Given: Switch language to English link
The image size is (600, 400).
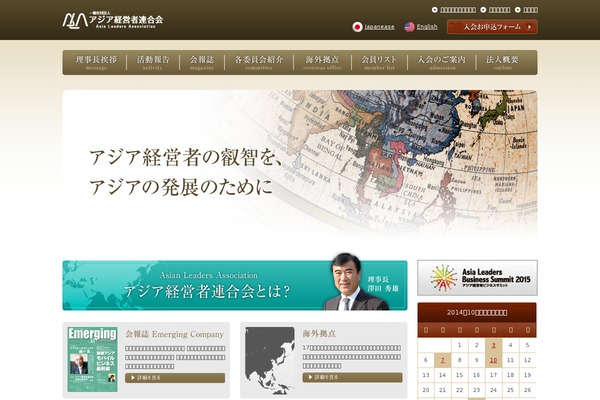Looking at the screenshot, I should [427, 27].
